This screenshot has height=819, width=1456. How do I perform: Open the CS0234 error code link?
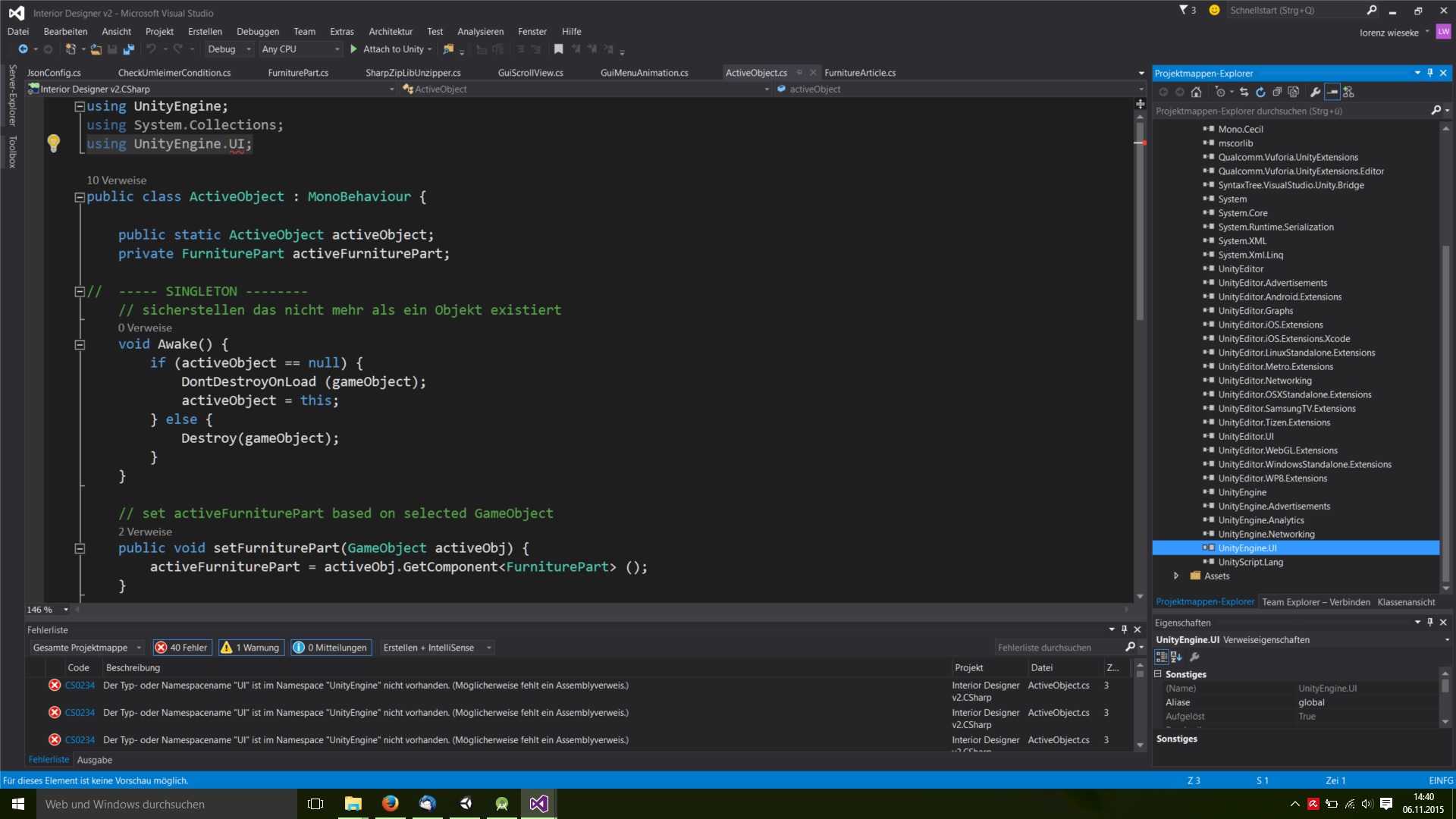(80, 686)
